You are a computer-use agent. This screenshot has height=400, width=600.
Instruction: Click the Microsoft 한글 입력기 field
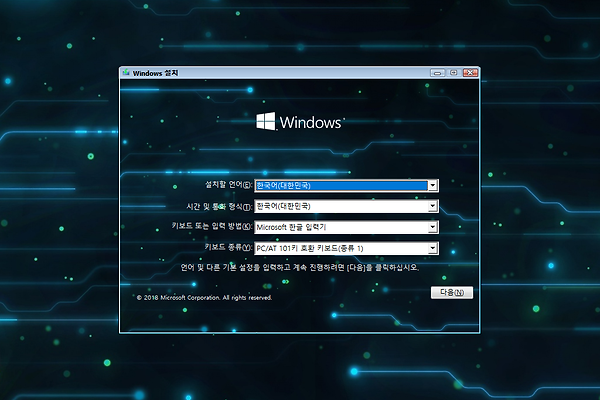click(340, 227)
